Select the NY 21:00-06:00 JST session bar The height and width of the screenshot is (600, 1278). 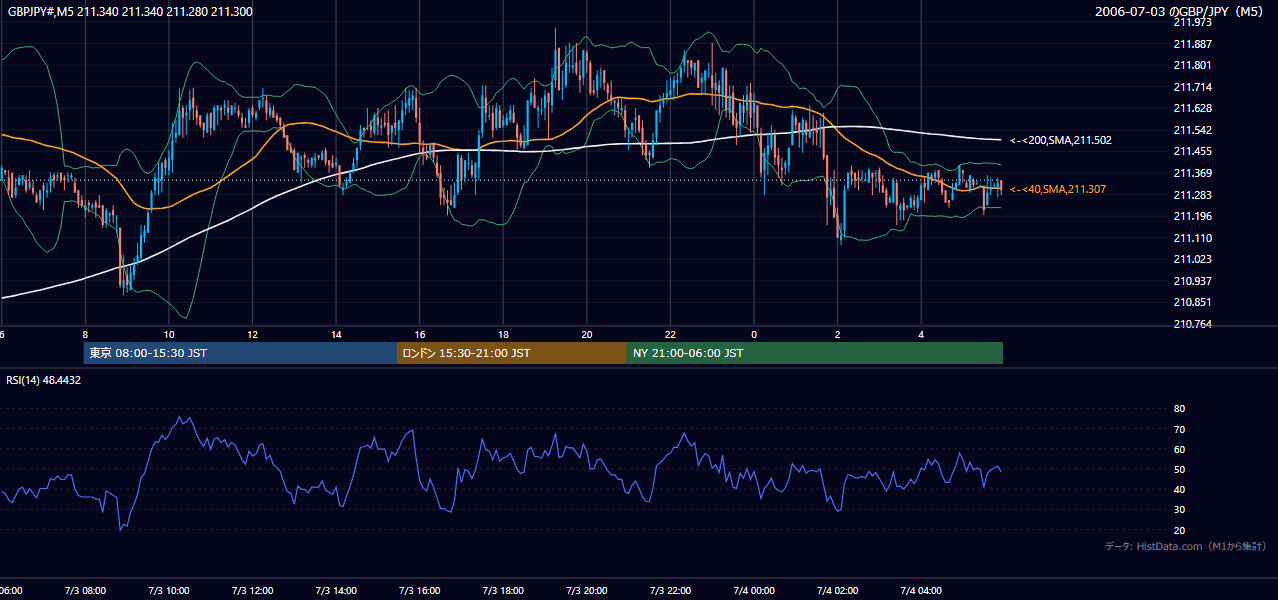click(x=815, y=353)
